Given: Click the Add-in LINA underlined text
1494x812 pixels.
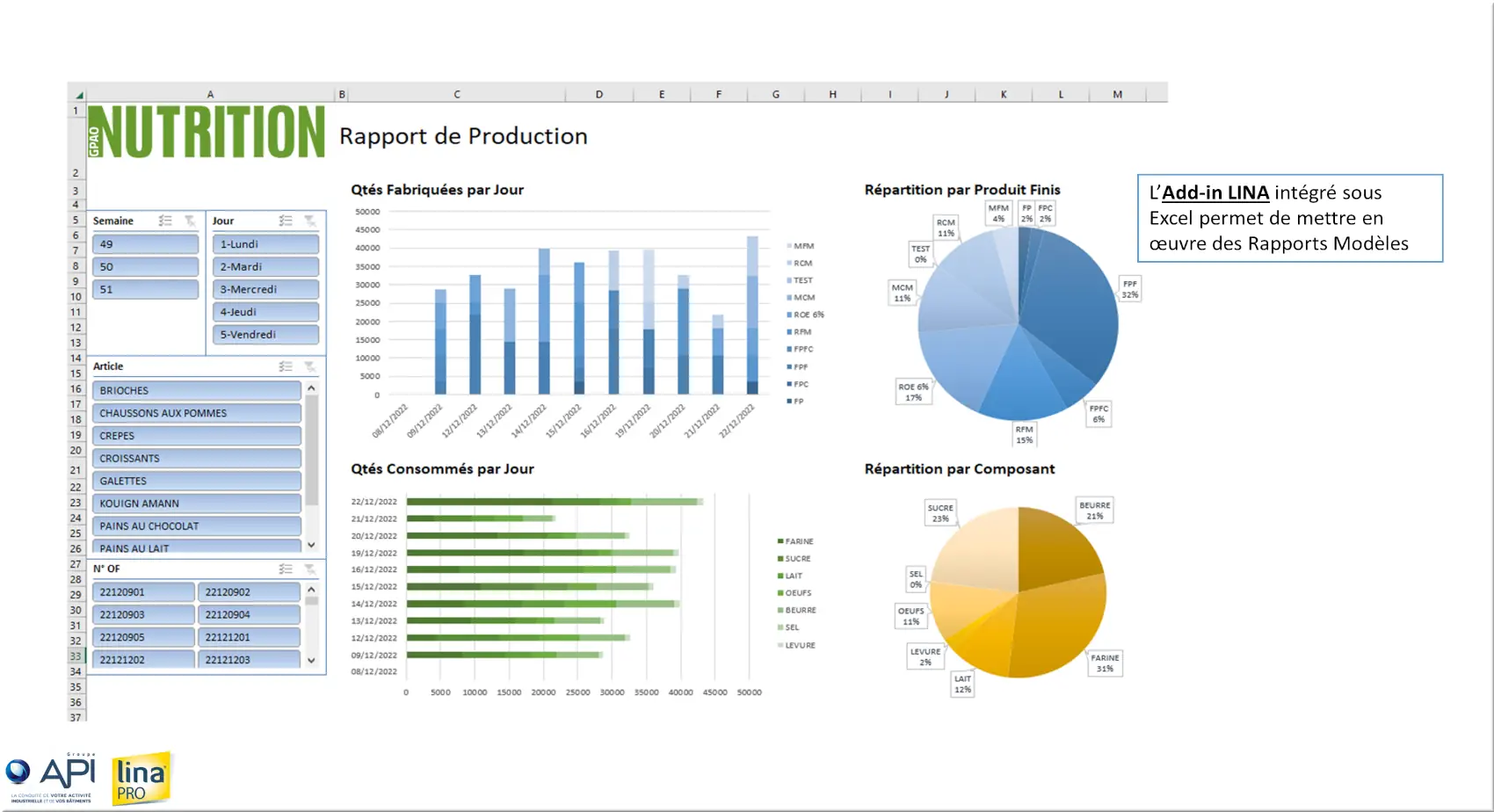Looking at the screenshot, I should tap(1215, 192).
